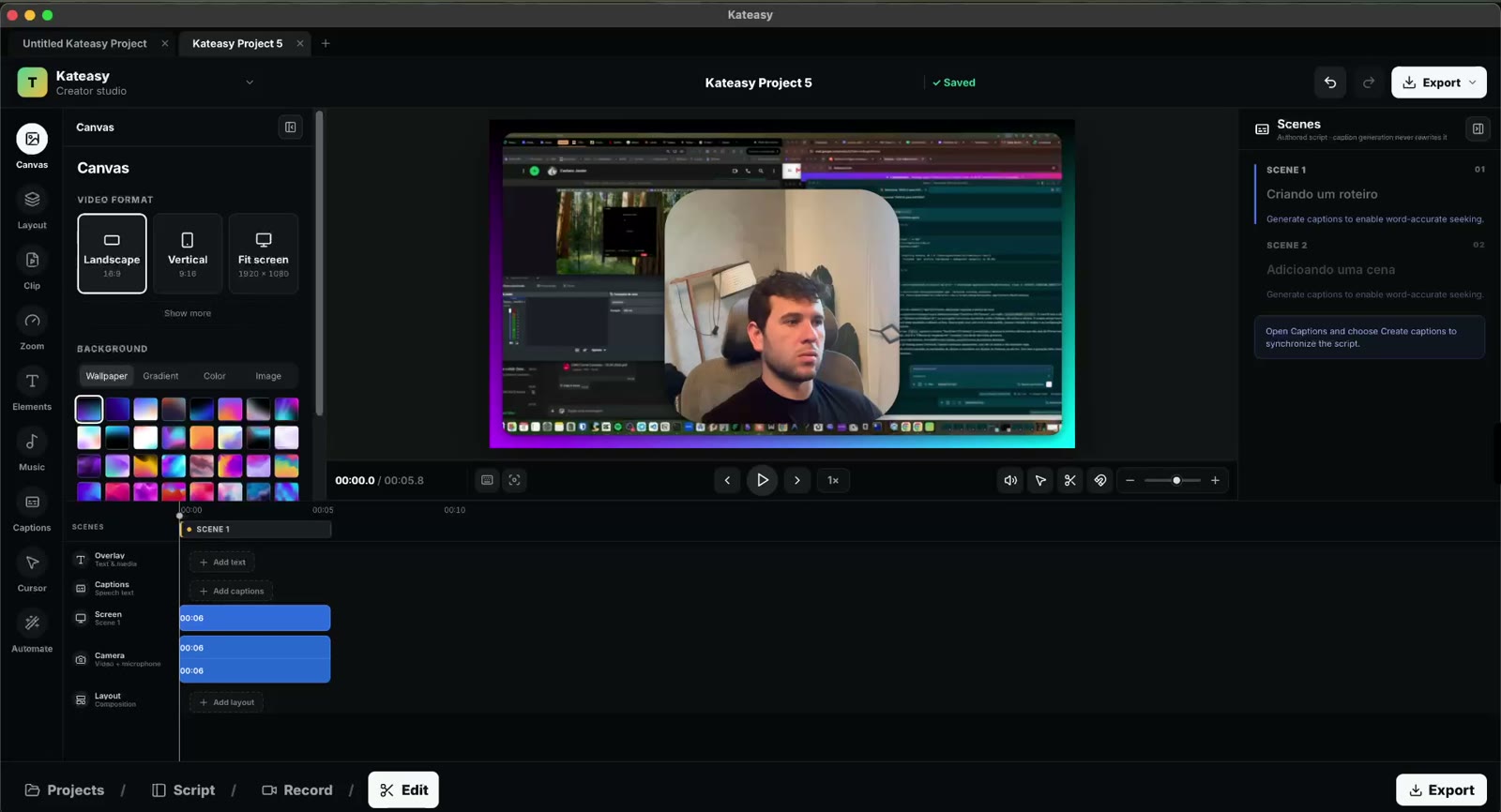Open the Music sidebar panel
The width and height of the screenshot is (1501, 812).
[32, 450]
